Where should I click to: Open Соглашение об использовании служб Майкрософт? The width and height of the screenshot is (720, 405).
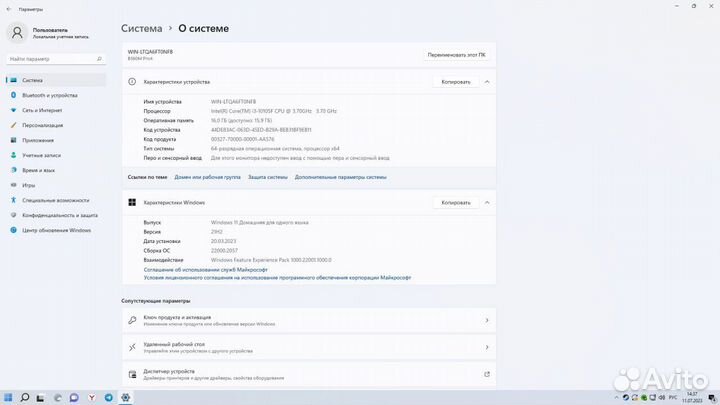205,270
